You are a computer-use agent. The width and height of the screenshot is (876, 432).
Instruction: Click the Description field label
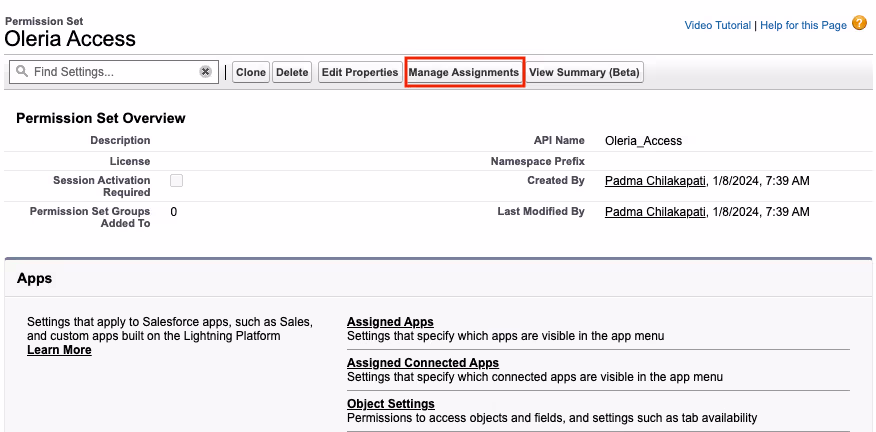coord(120,140)
